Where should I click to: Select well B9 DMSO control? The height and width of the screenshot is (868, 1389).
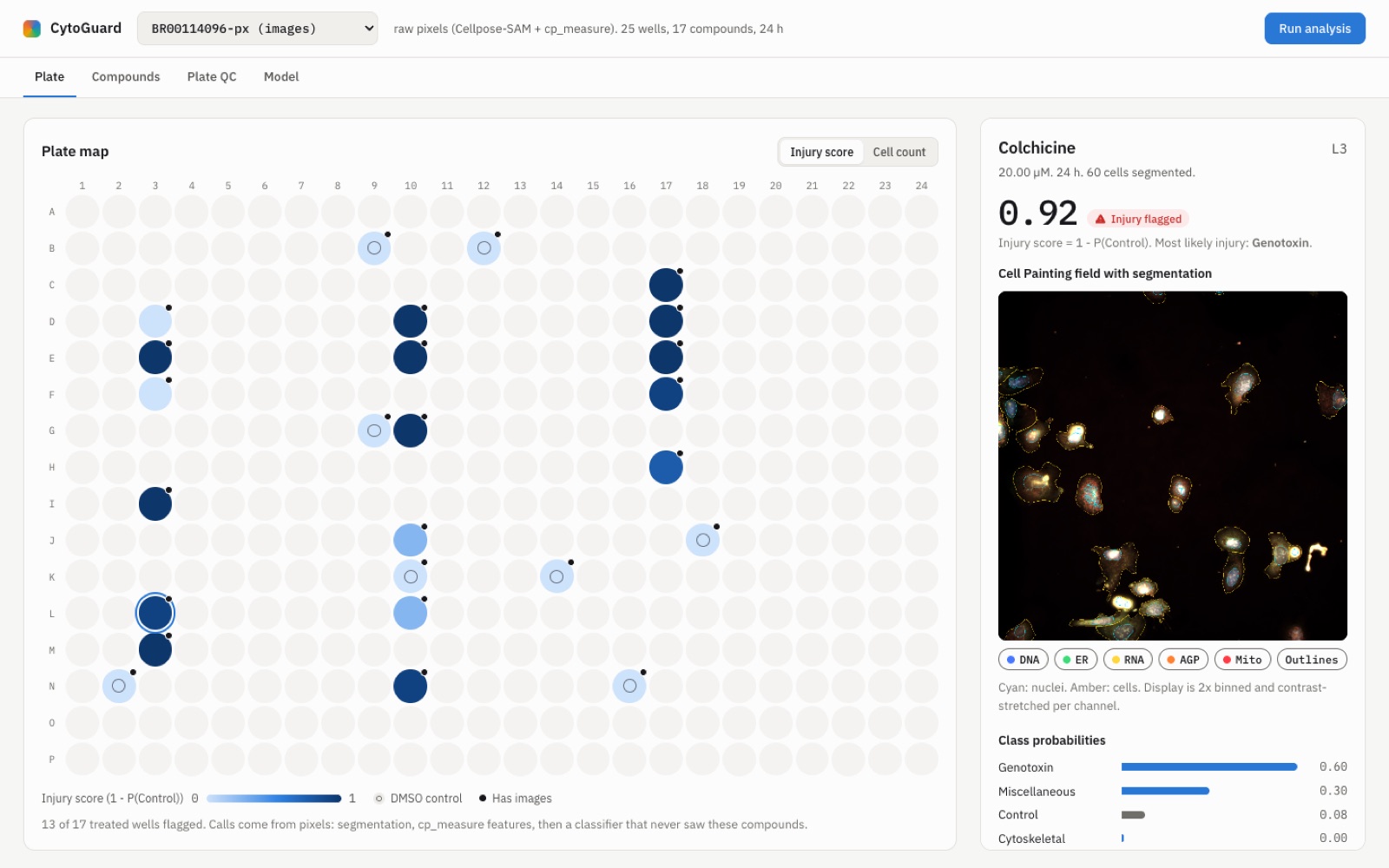(x=374, y=248)
